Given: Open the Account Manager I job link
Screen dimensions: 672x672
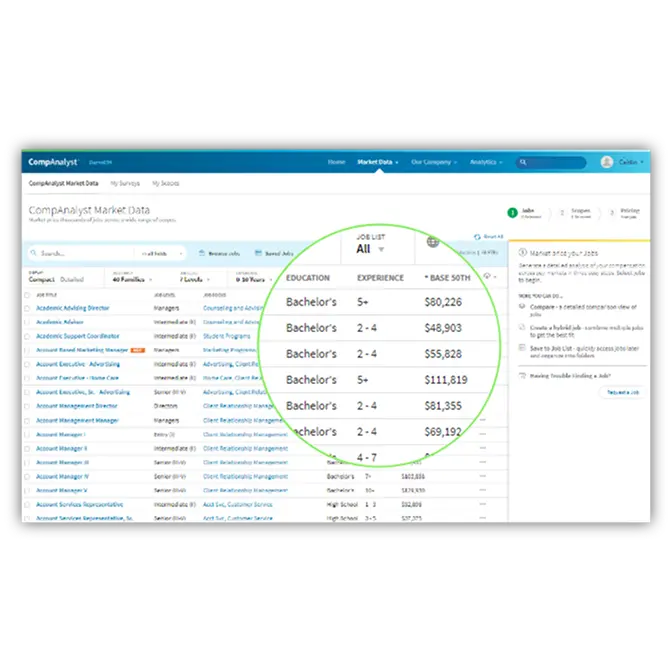Looking at the screenshot, I should click(61, 435).
